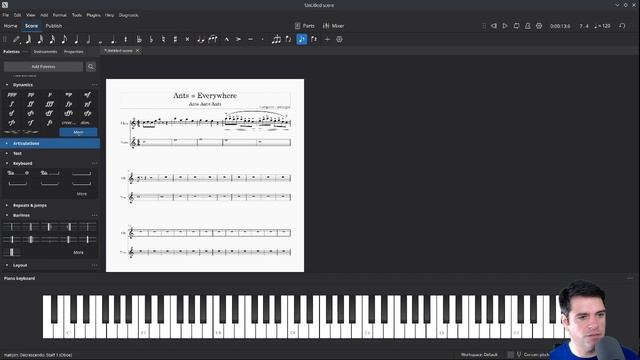The image size is (640, 360).
Task: Start playback with Play button
Action: 505,26
